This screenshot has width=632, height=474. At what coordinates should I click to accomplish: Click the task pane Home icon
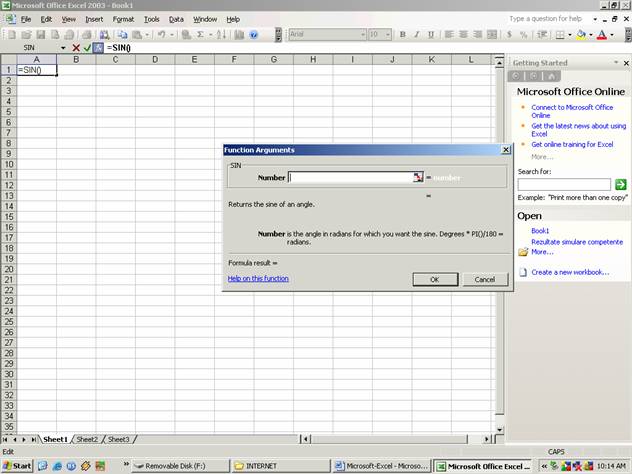tap(551, 76)
